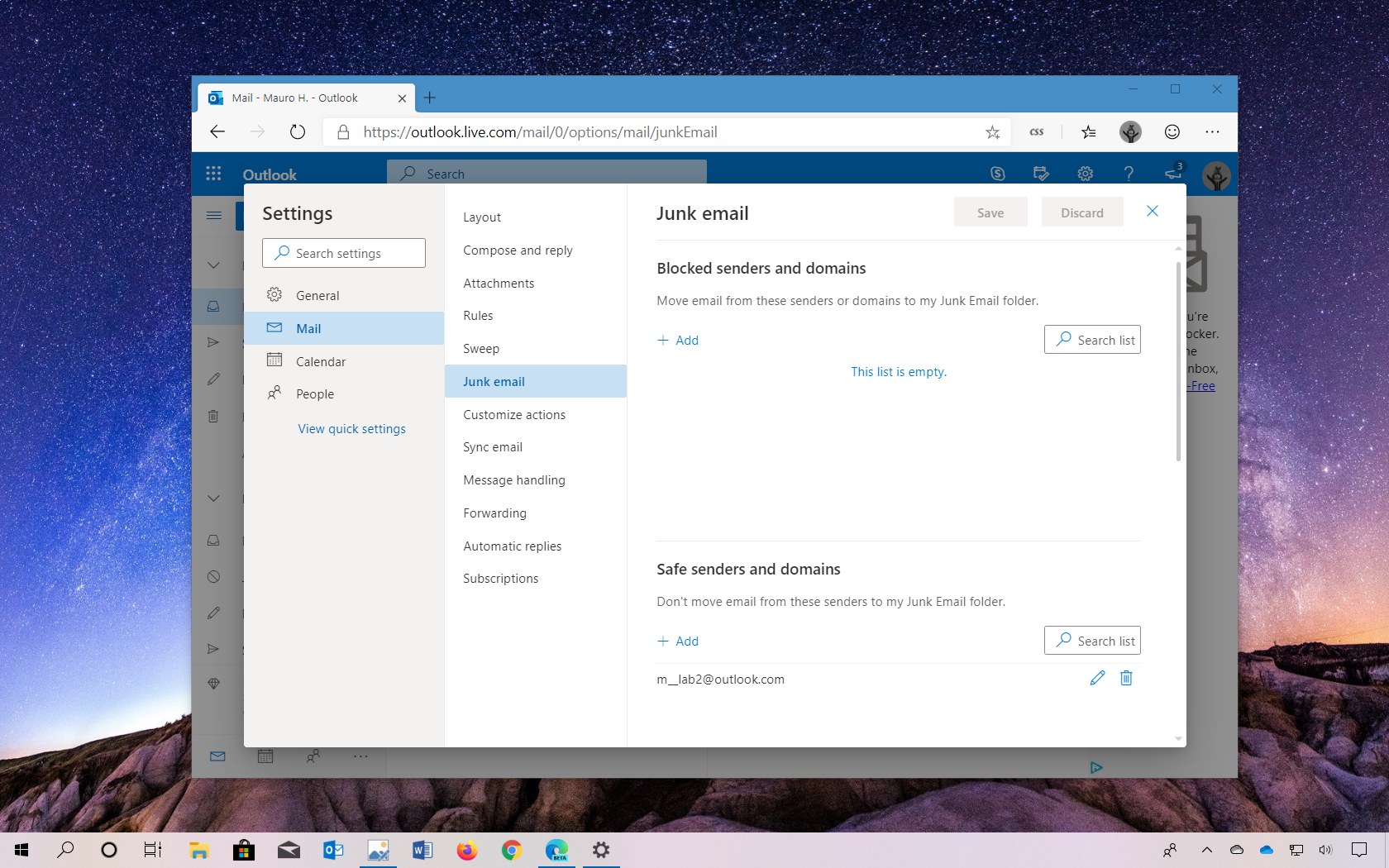Add a blocked sender

(x=678, y=340)
